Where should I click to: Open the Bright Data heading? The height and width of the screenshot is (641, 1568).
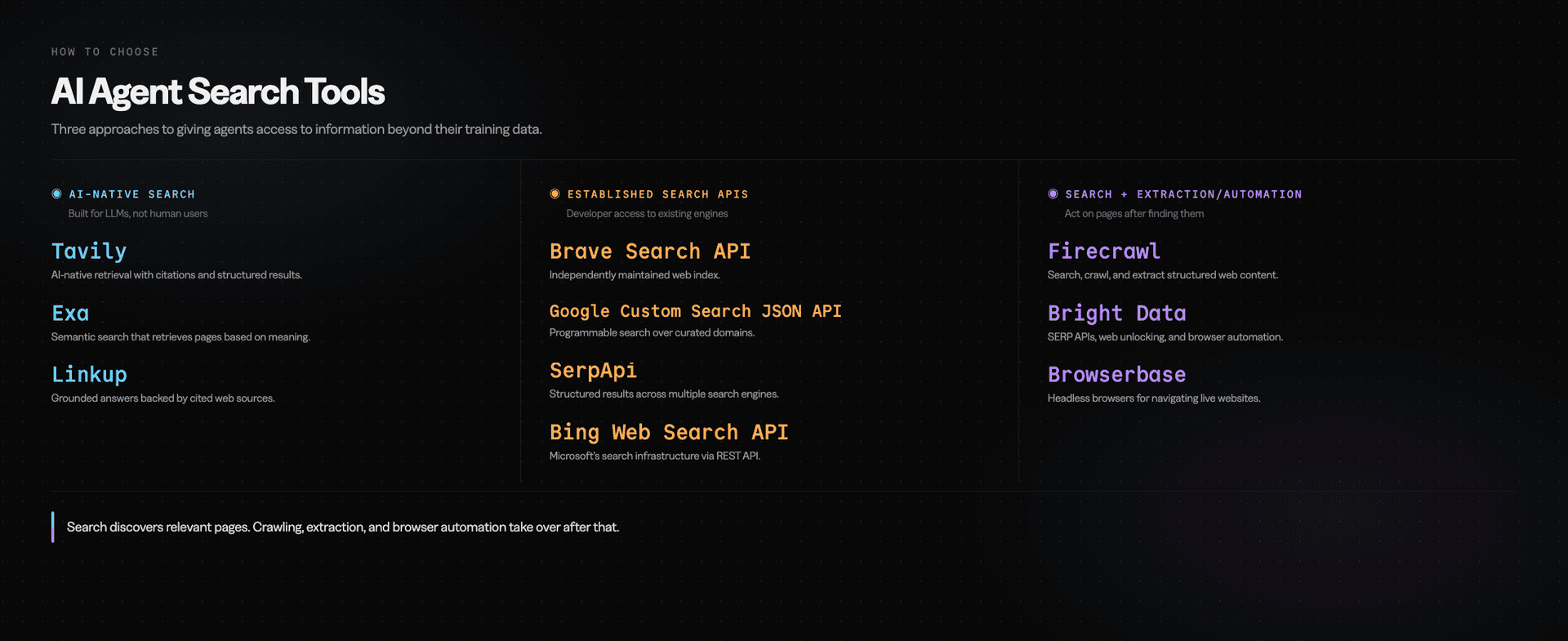click(x=1117, y=313)
